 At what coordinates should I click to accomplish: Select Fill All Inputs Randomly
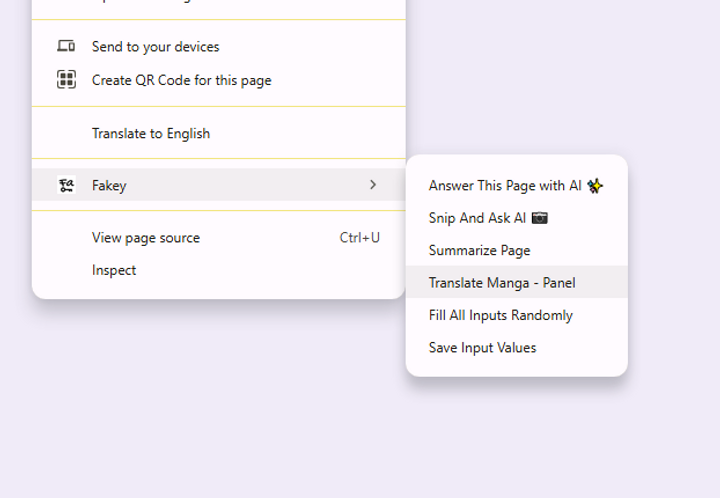click(517, 315)
